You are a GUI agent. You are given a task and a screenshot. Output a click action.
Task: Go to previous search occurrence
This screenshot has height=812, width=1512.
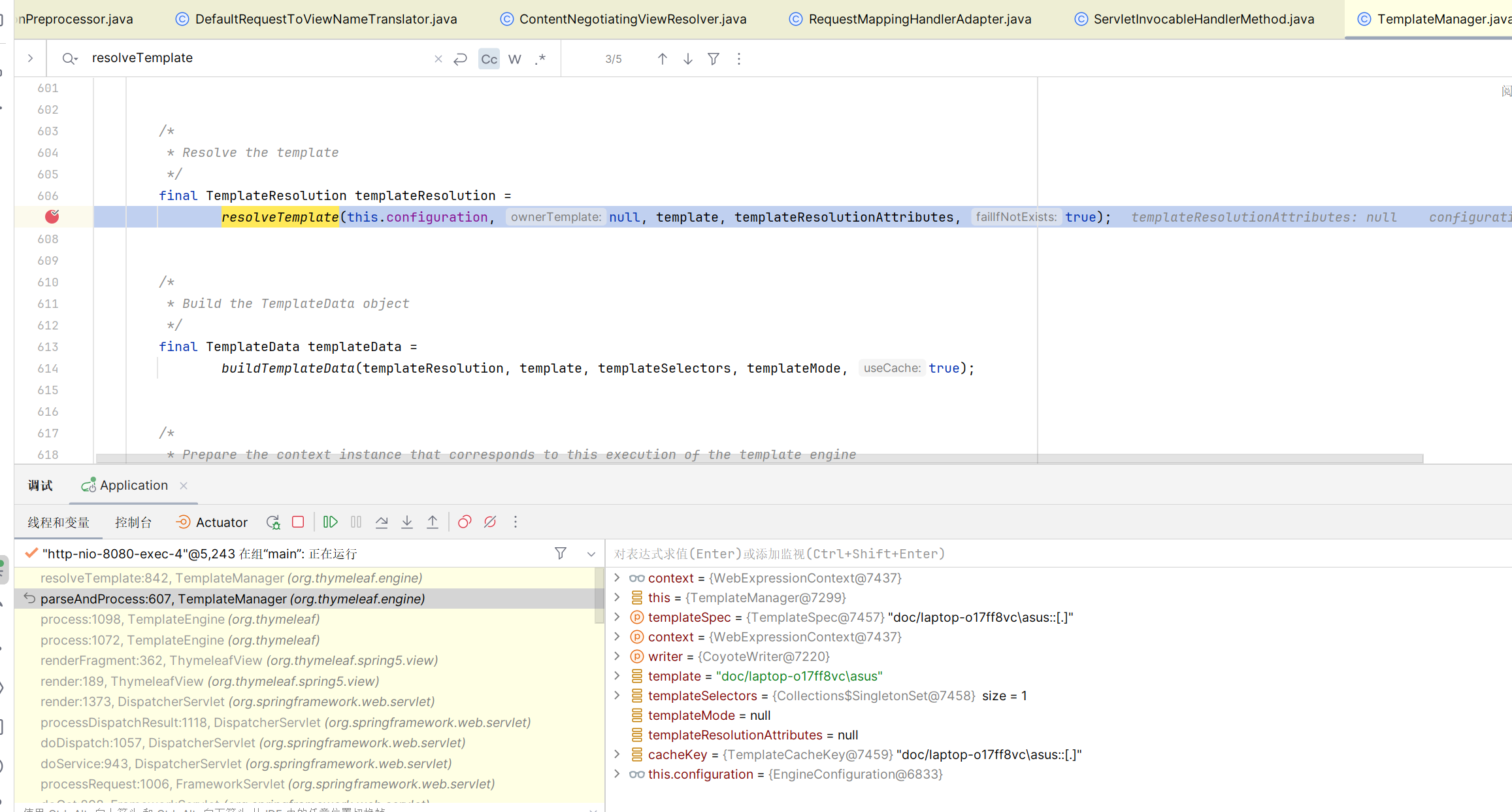pos(662,59)
